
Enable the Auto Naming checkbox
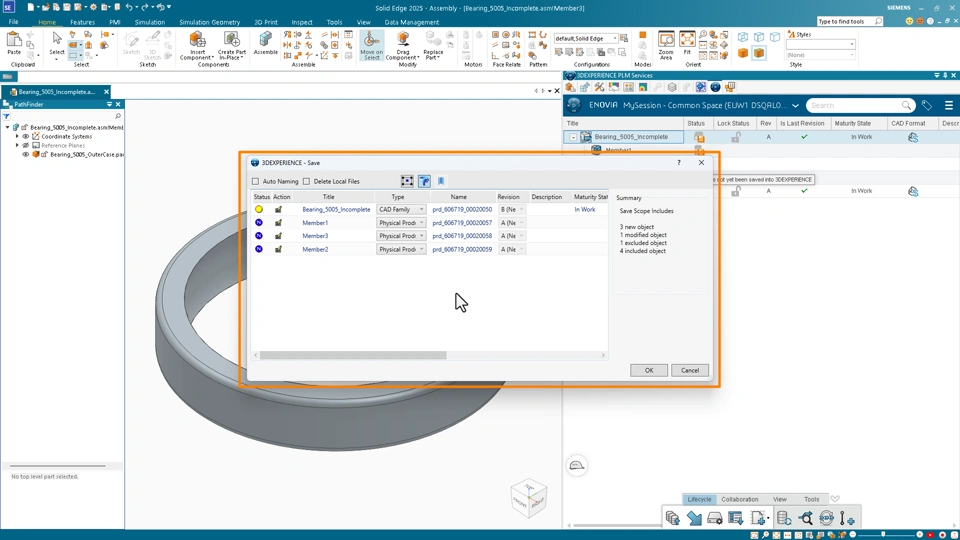tap(256, 181)
